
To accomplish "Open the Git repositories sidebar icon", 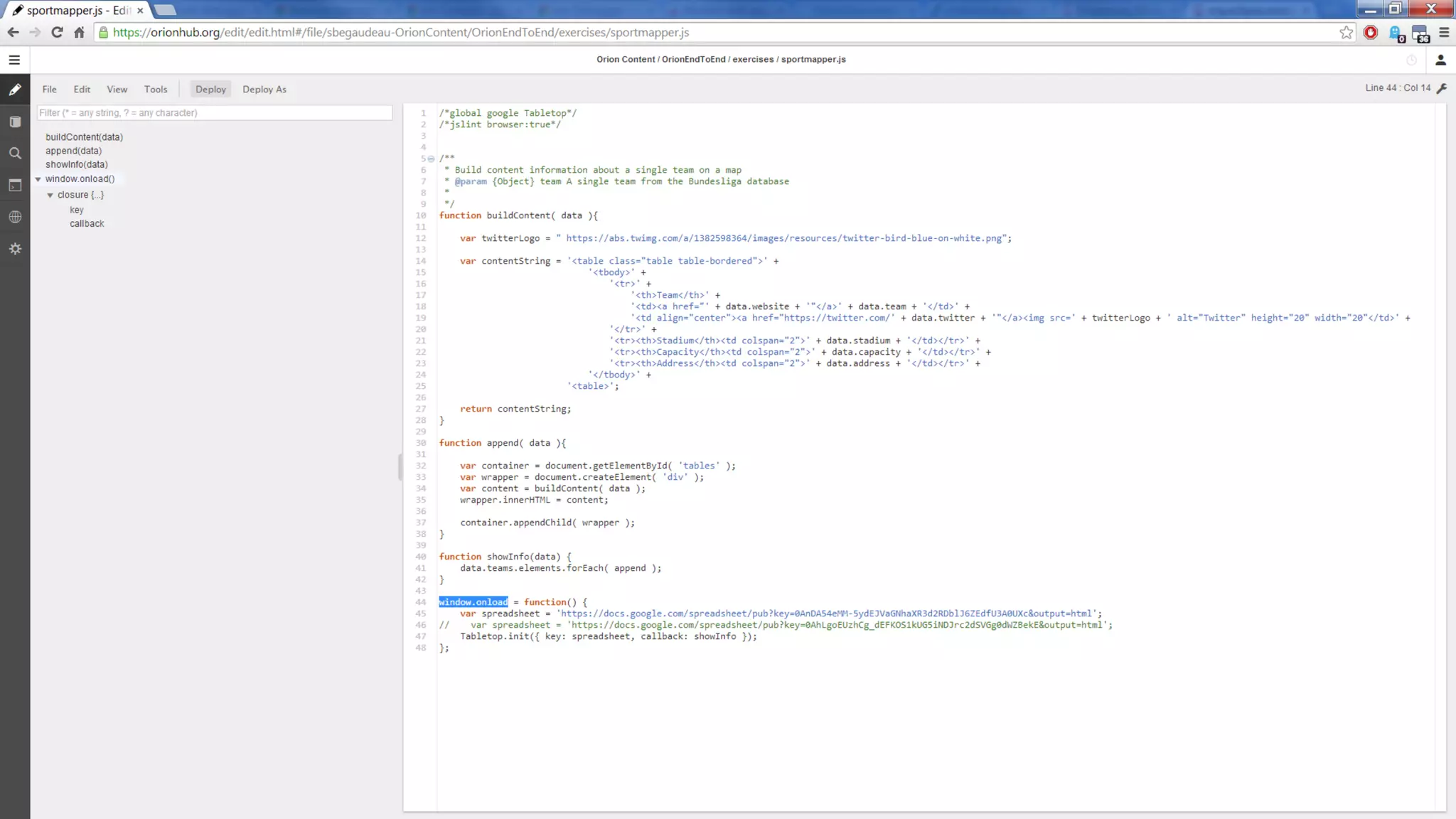I will [15, 122].
